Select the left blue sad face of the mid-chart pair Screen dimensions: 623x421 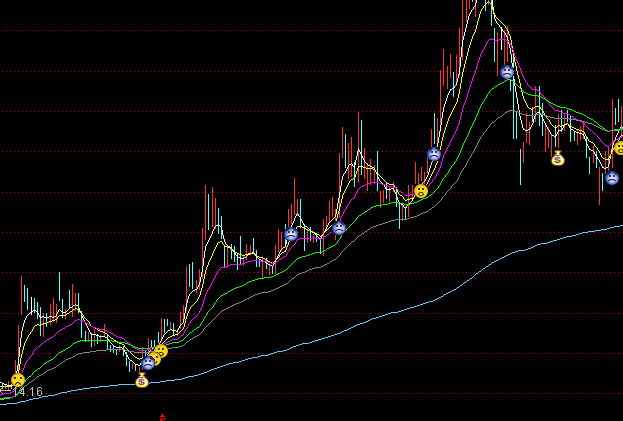[291, 234]
